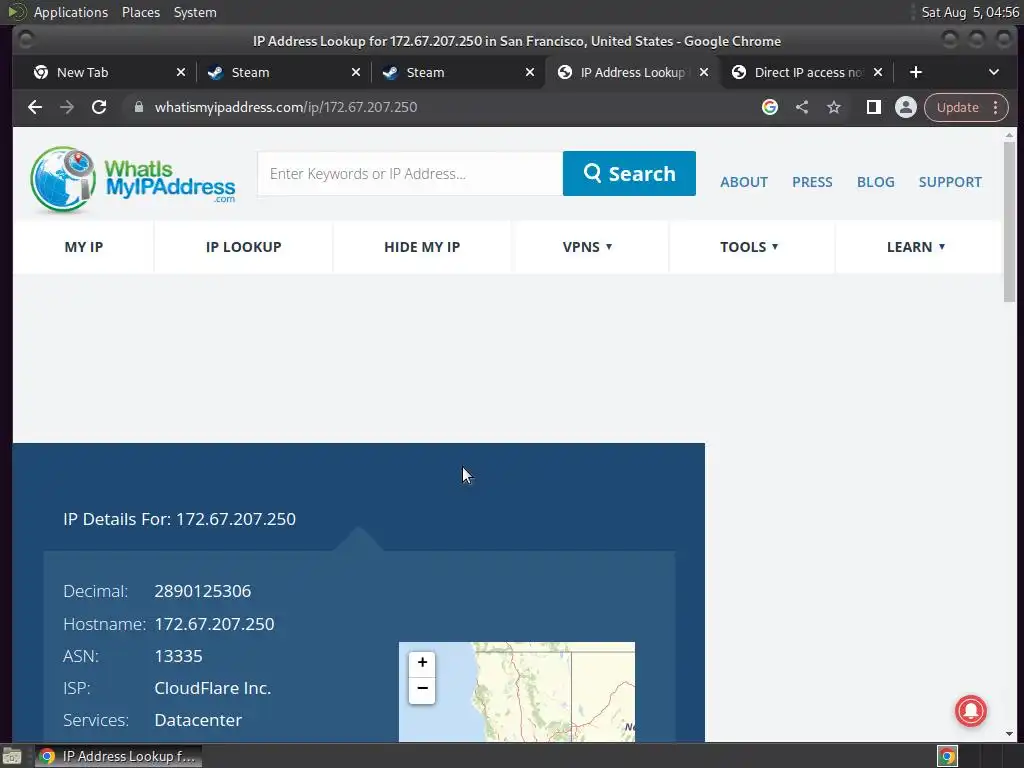Select the ASN value 13335

178,656
